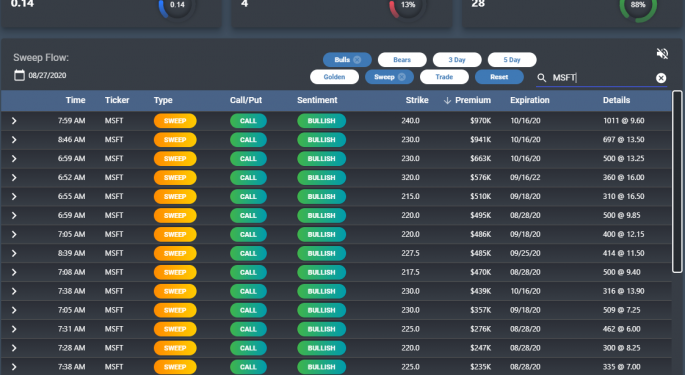Remove Sweep filter via its X icon

(402, 77)
